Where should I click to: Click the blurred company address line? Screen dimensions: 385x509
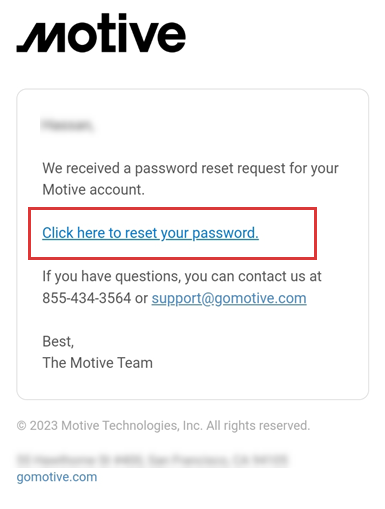152,460
